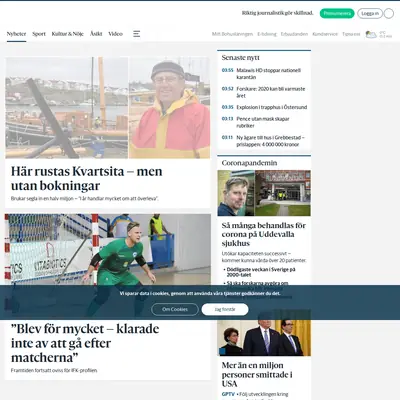The width and height of the screenshot is (400, 400).
Task: Open the Kundservice link
Action: tap(325, 34)
